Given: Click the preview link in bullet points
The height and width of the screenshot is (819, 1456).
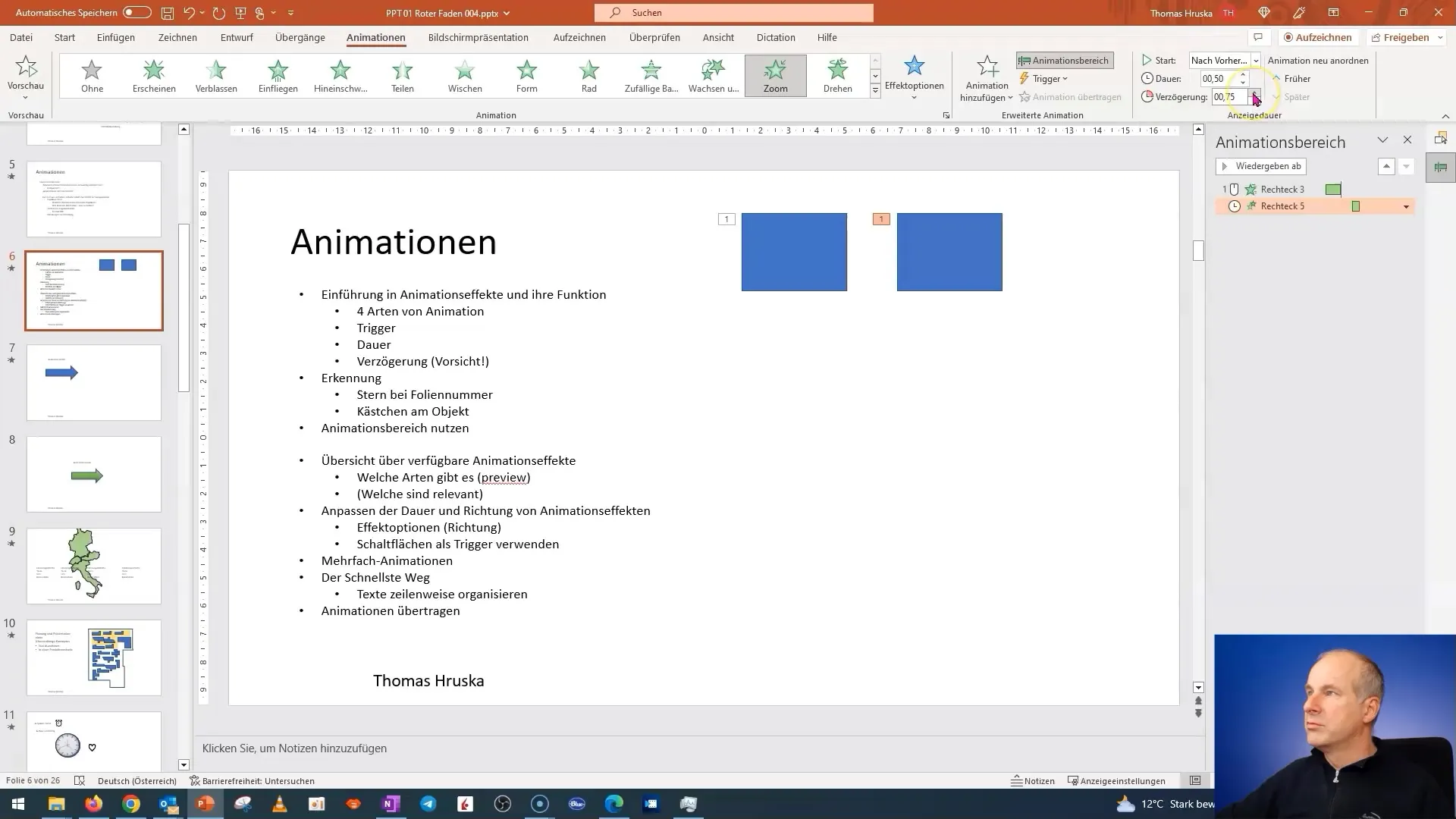Looking at the screenshot, I should [x=504, y=477].
